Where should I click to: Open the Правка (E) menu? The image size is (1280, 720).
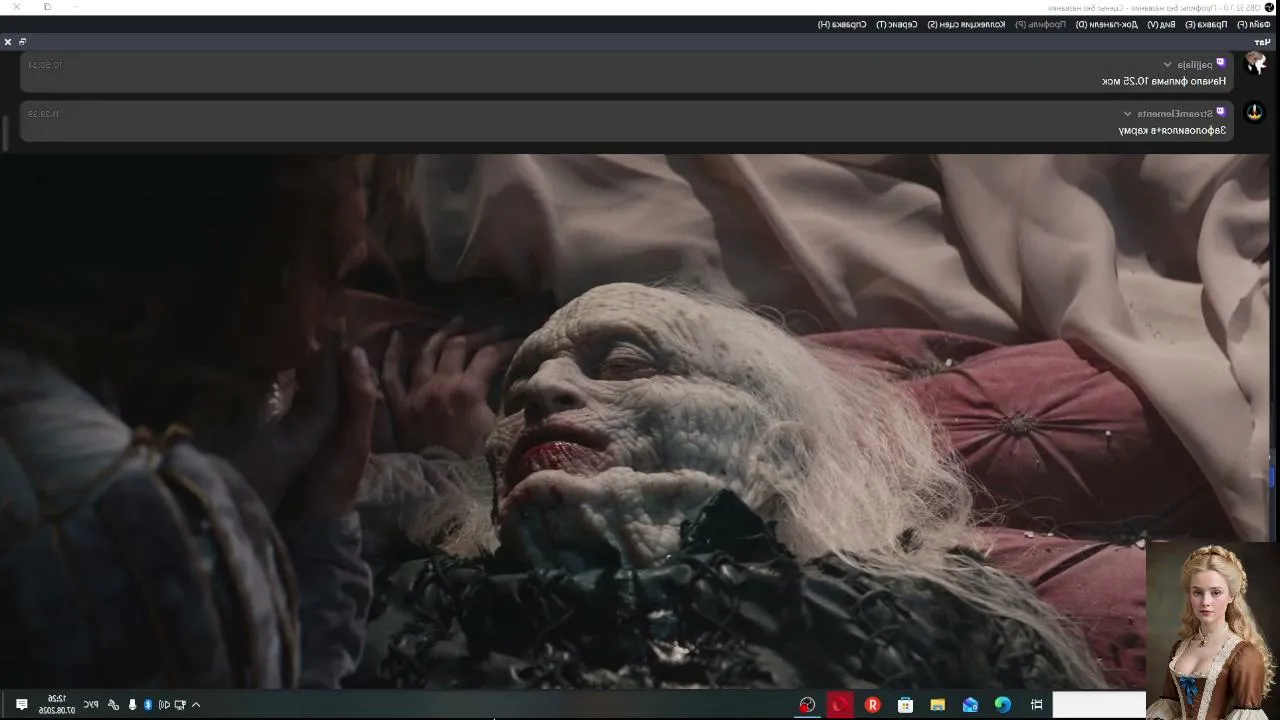(x=1206, y=24)
